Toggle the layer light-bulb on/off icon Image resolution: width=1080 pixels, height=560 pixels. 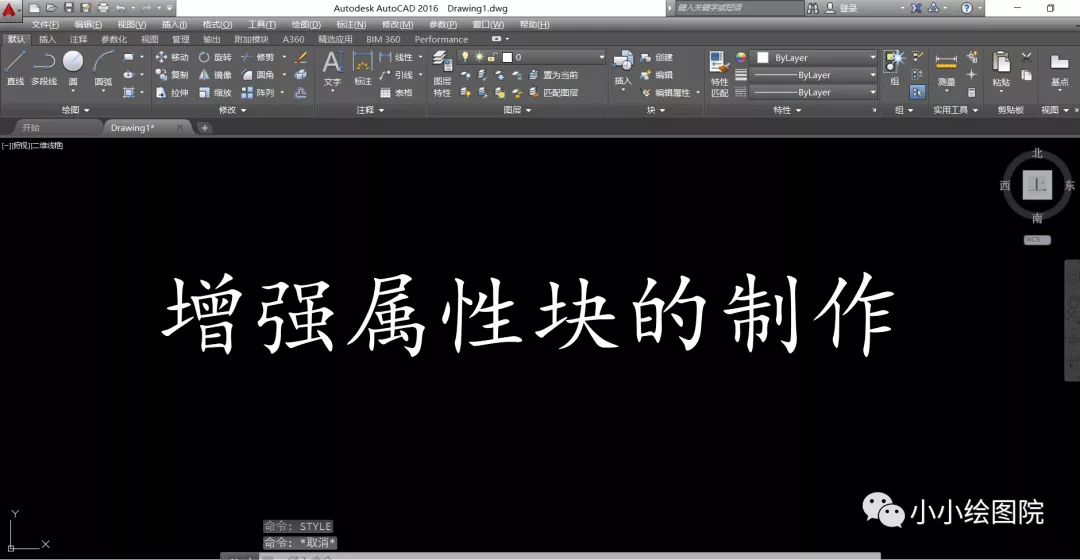465,57
